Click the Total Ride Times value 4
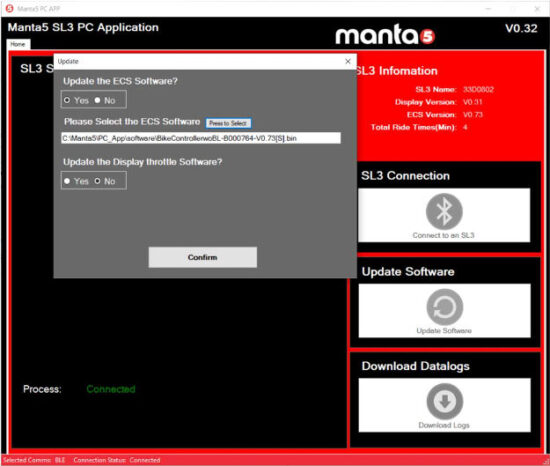The height and width of the screenshot is (466, 550). (465, 127)
